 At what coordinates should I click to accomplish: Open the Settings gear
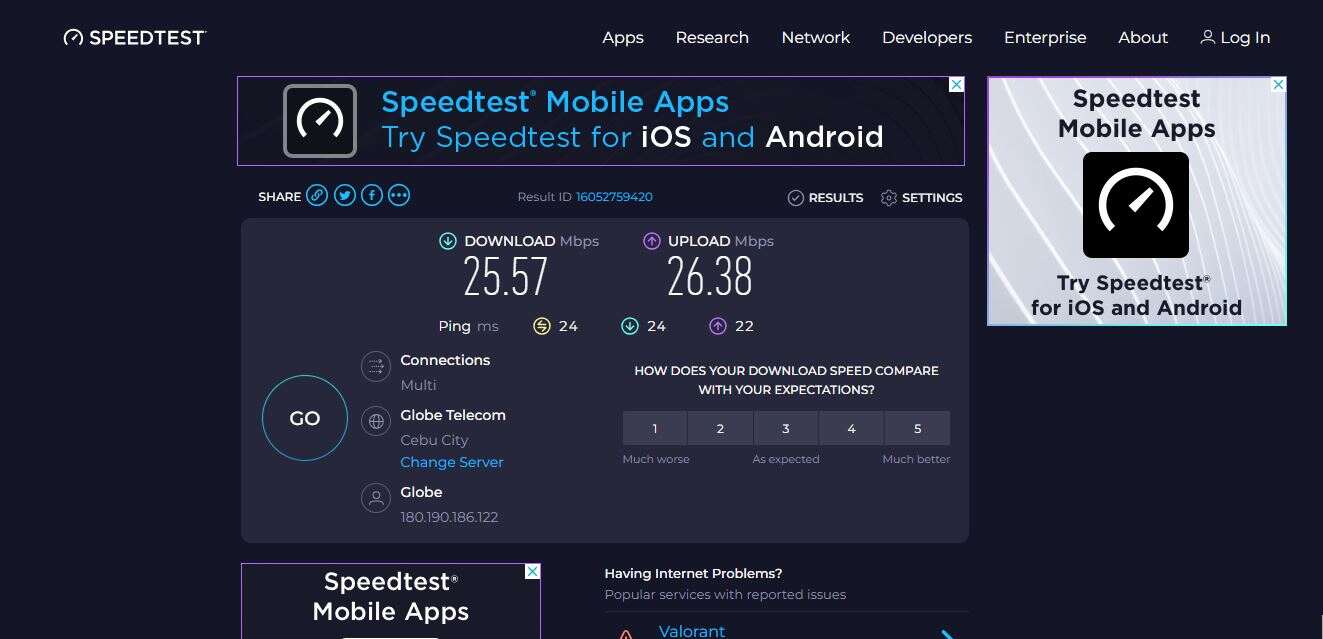pos(889,198)
